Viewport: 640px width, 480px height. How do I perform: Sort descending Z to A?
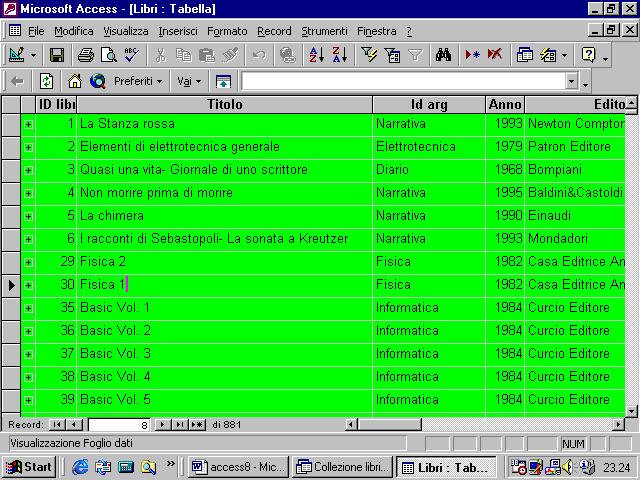pyautogui.click(x=340, y=55)
